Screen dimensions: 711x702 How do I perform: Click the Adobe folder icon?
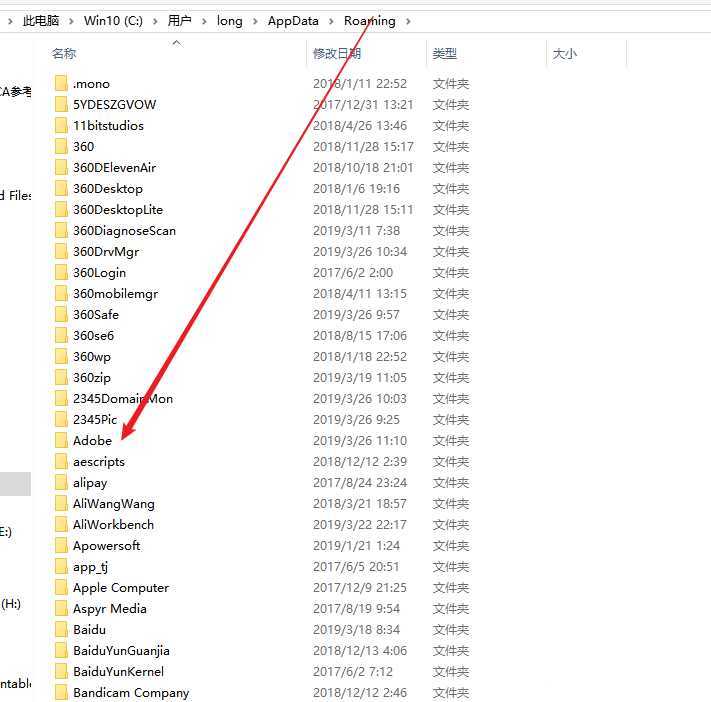[60, 440]
